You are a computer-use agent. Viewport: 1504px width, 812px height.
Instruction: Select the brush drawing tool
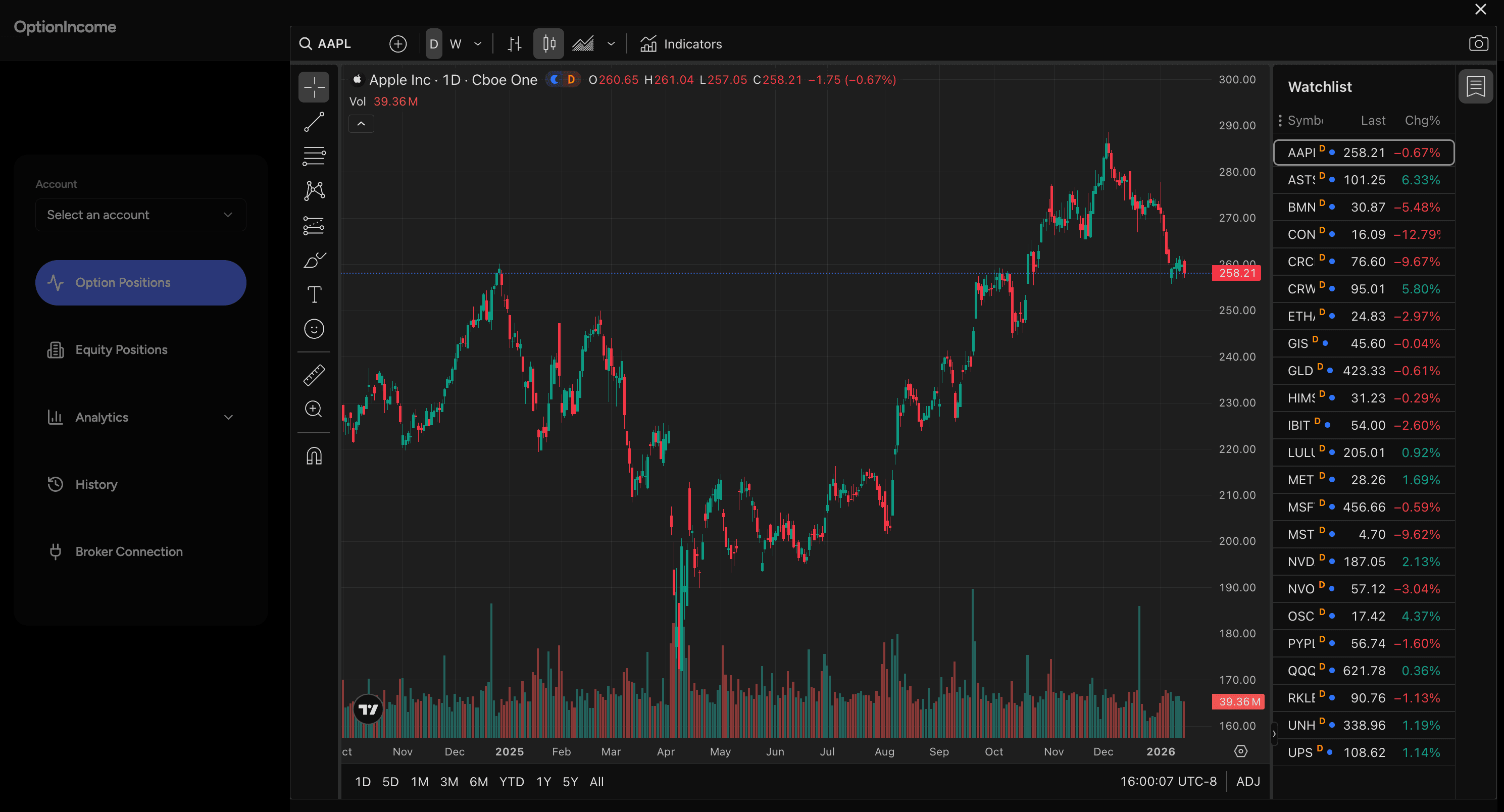(314, 260)
